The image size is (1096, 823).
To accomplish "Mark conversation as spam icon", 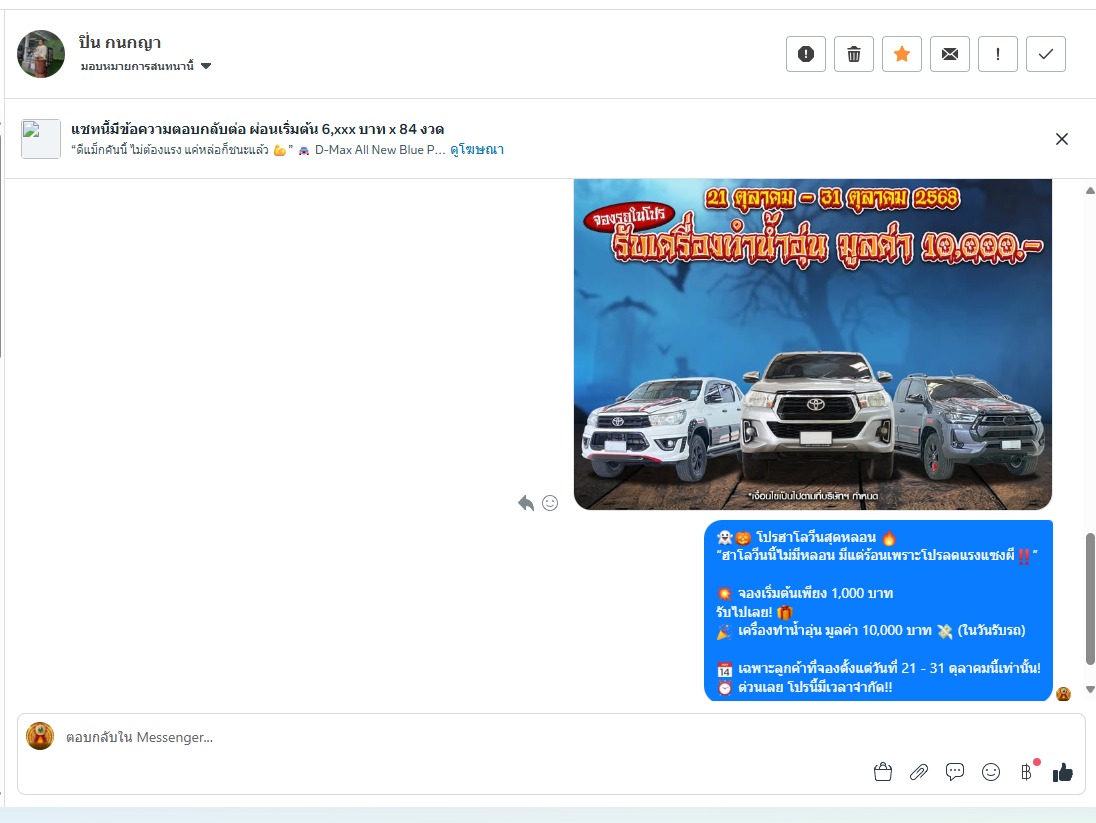I will click(x=806, y=54).
